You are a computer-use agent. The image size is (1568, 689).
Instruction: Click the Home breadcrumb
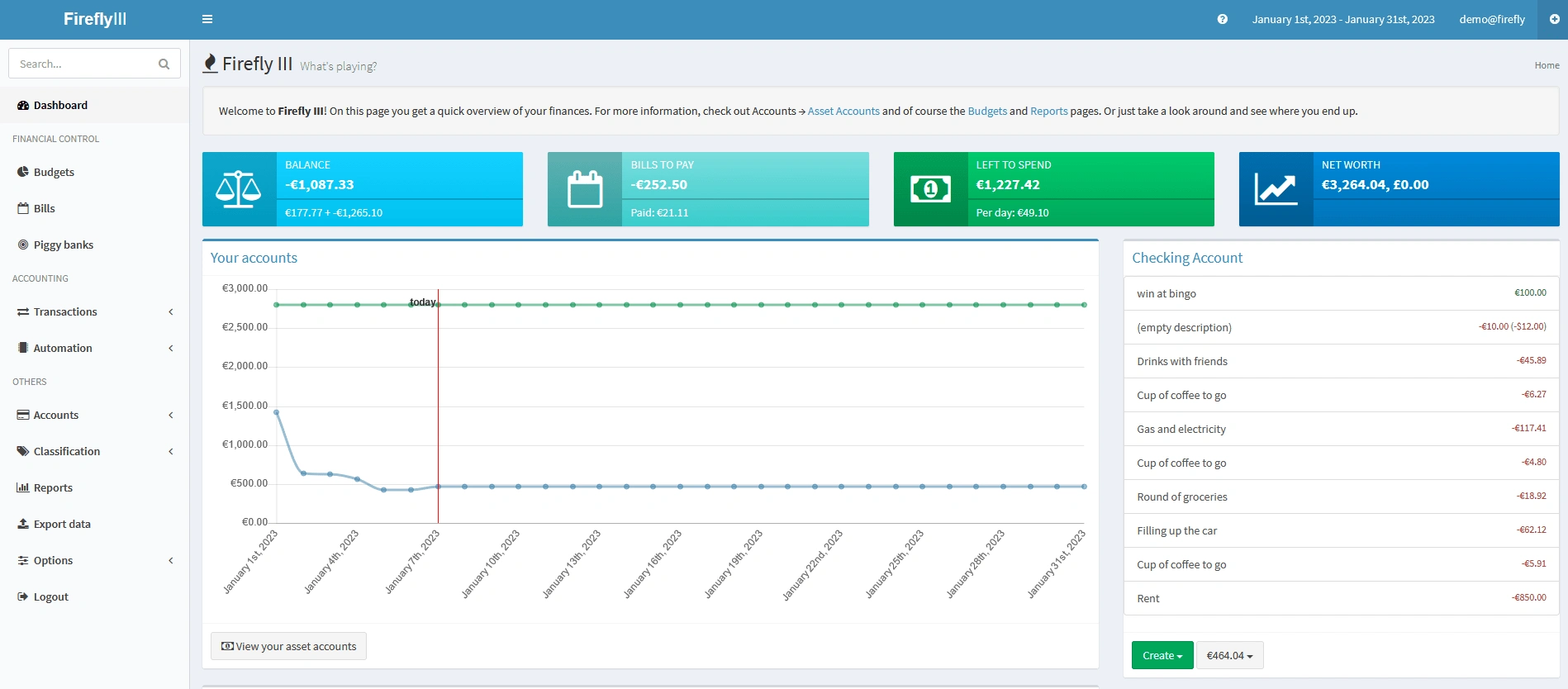coord(1547,65)
